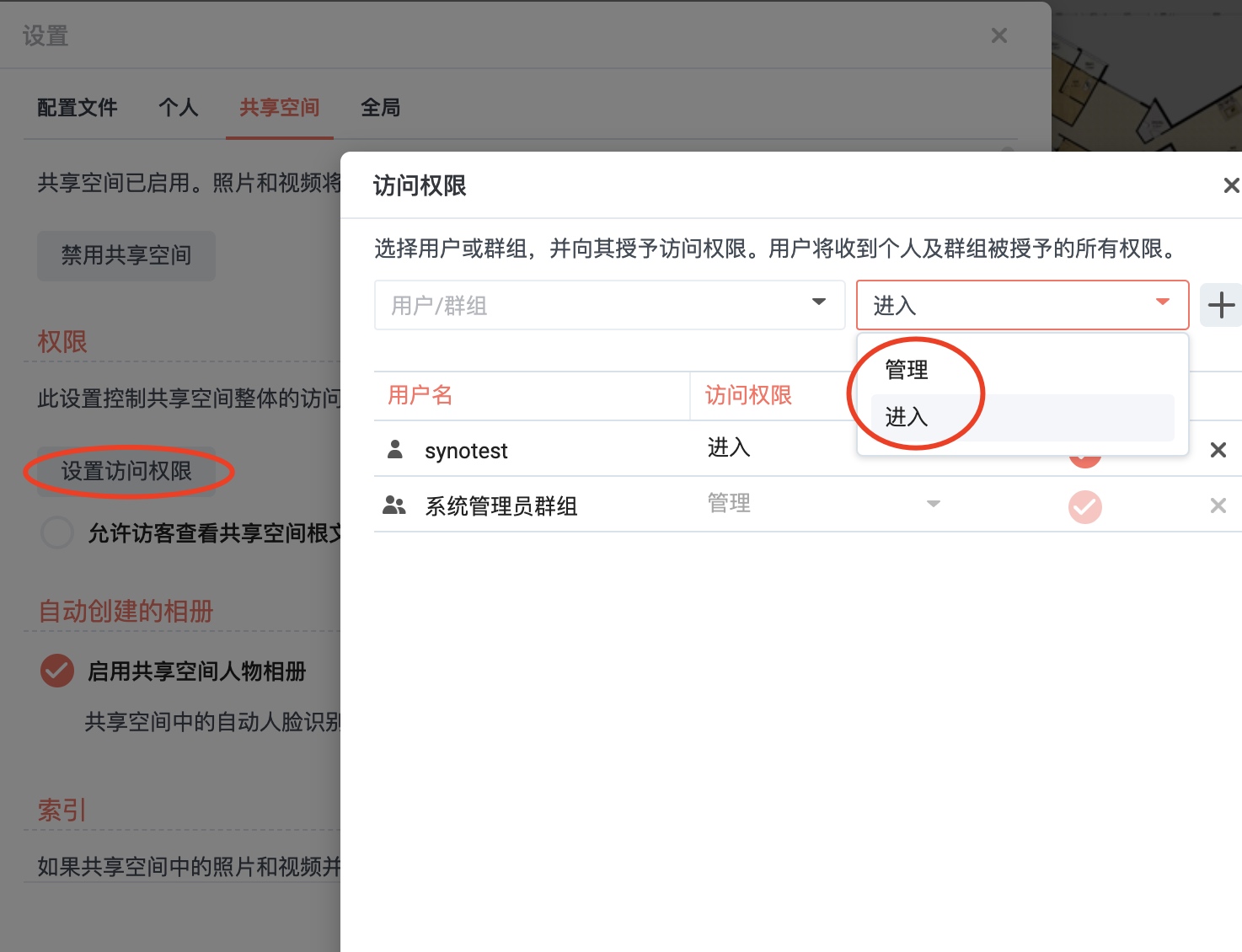
Task: Select 管理 from the dropdown list
Action: point(1022,370)
